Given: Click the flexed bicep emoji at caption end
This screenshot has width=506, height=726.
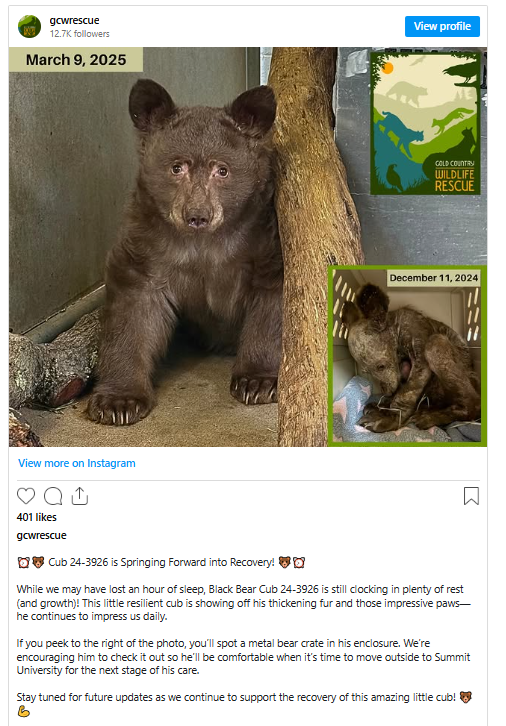Looking at the screenshot, I should coord(24,712).
